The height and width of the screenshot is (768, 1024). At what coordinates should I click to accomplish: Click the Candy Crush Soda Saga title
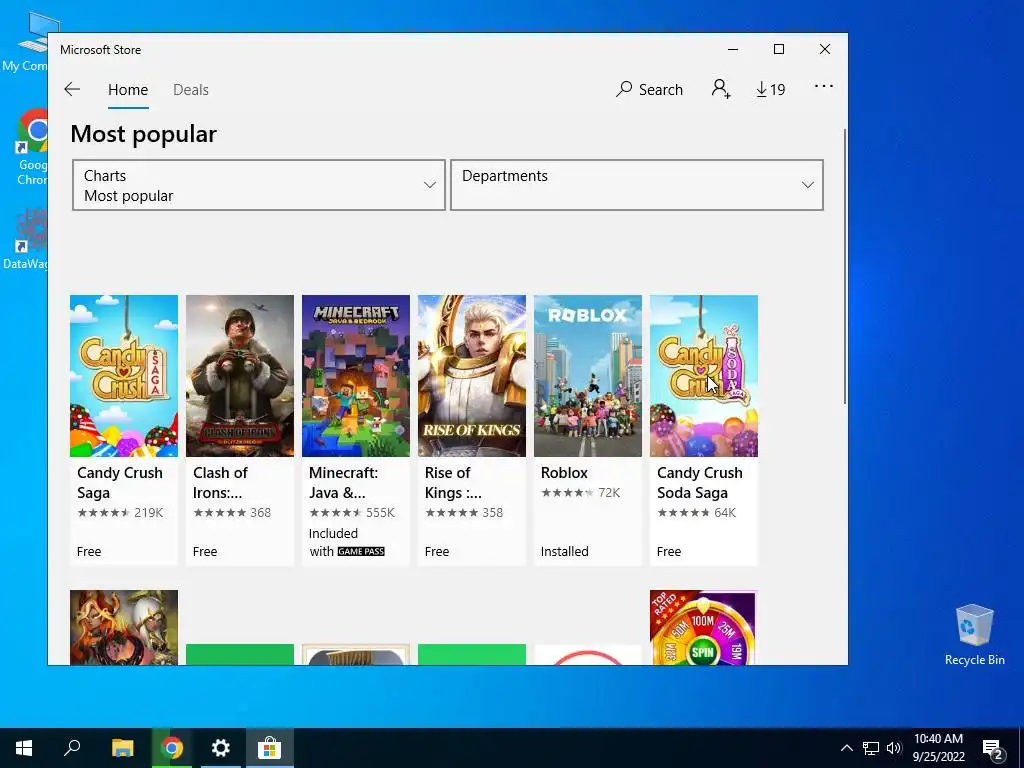point(699,483)
